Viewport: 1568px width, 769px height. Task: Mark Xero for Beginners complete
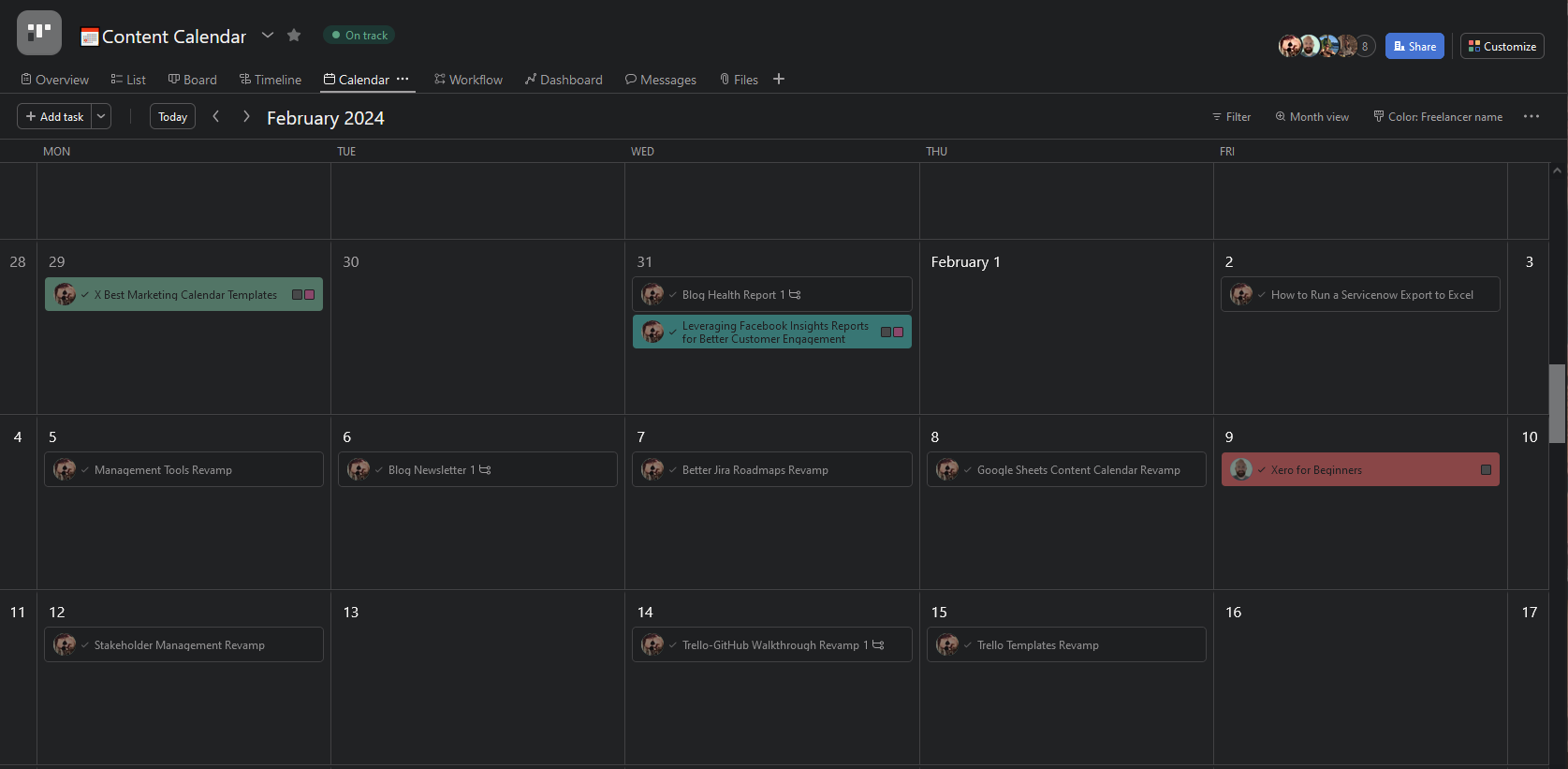pyautogui.click(x=1262, y=469)
